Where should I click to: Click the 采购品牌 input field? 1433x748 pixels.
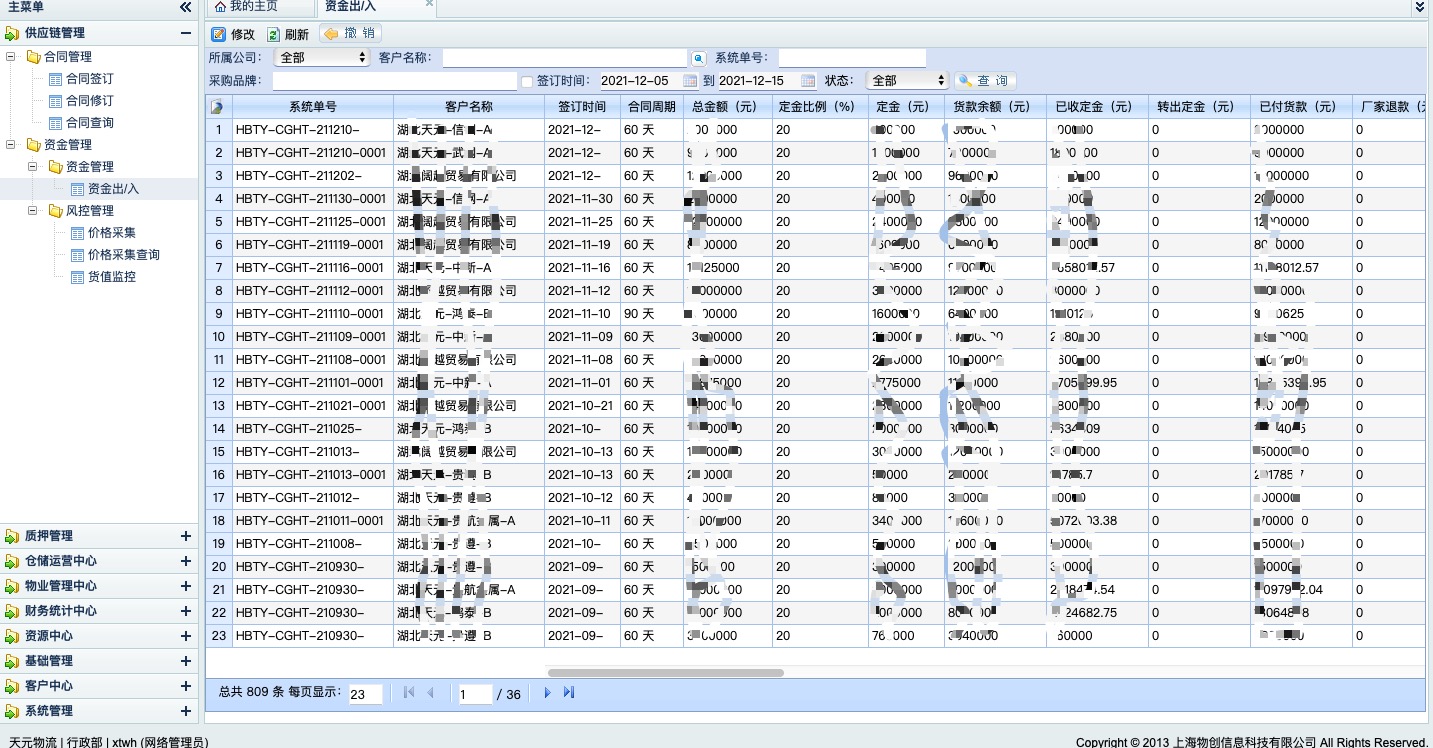tap(394, 81)
